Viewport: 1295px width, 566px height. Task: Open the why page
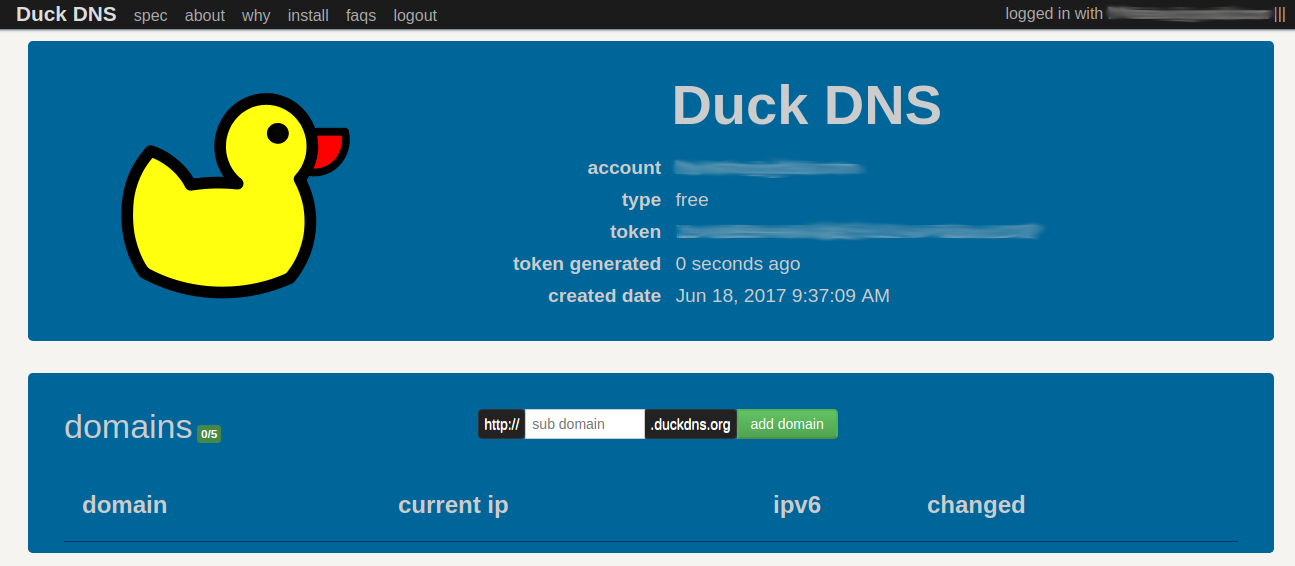tap(256, 15)
